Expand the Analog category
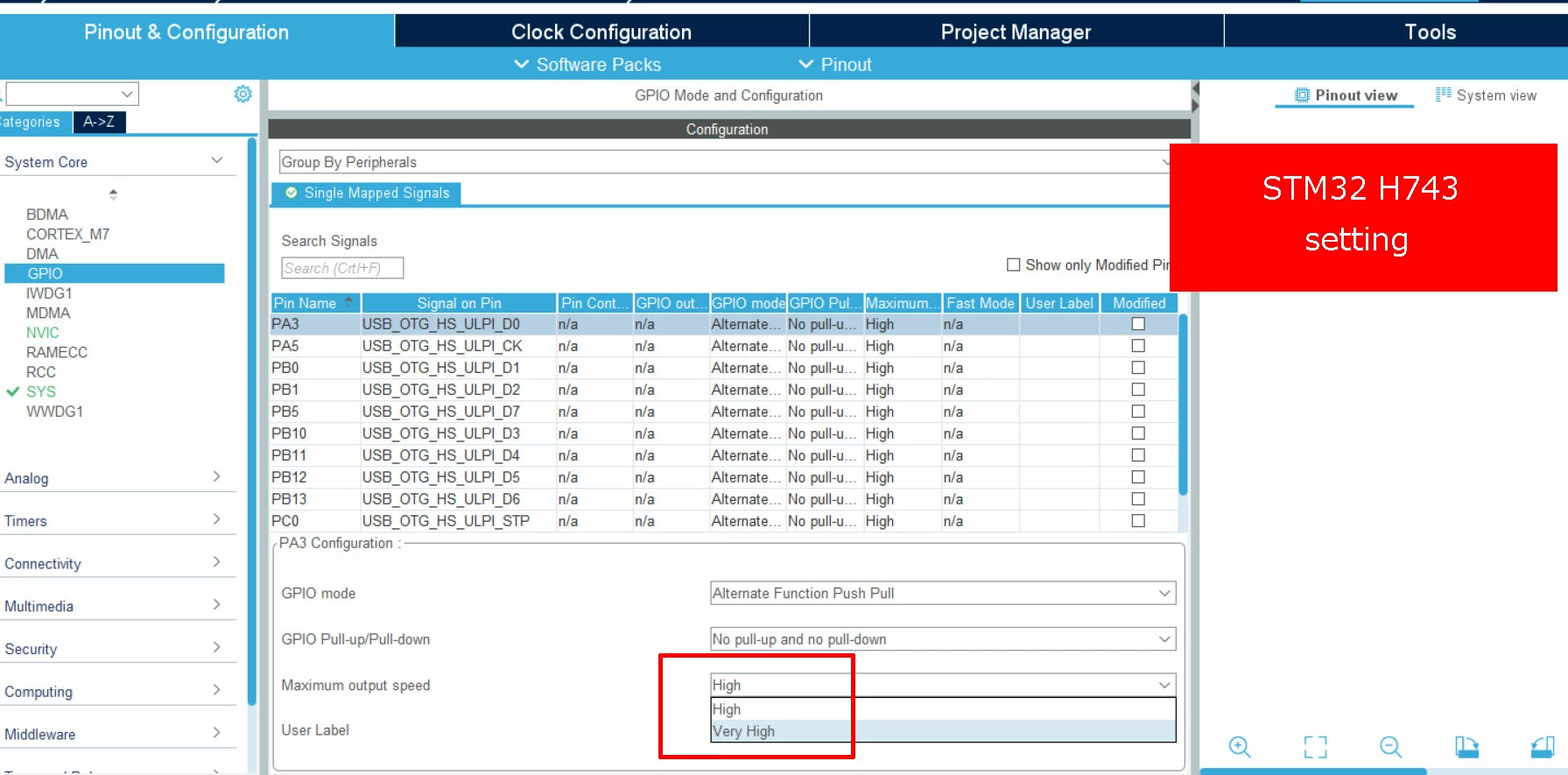This screenshot has width=1568, height=775. click(217, 476)
